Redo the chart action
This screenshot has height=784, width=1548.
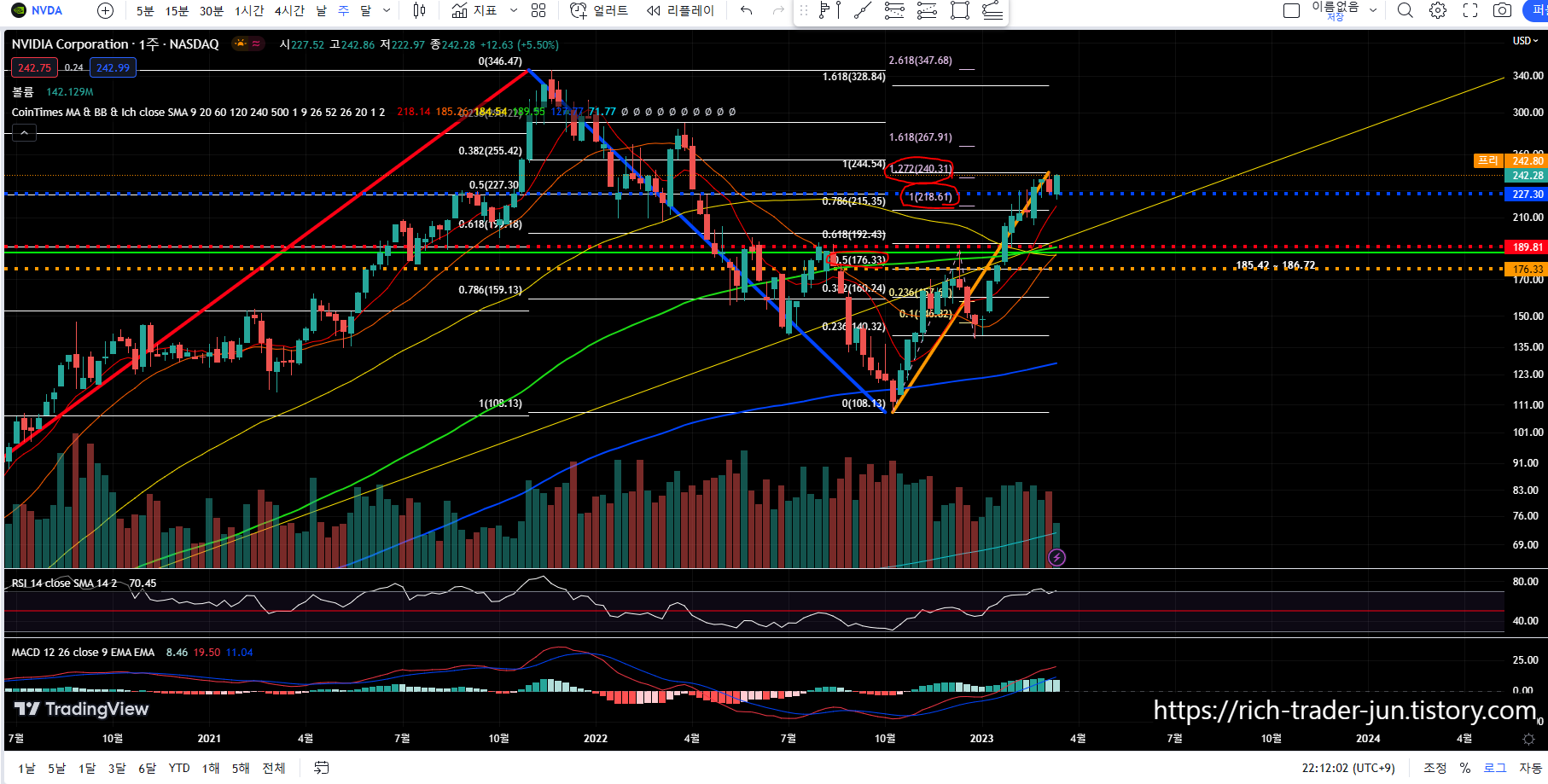click(x=777, y=10)
